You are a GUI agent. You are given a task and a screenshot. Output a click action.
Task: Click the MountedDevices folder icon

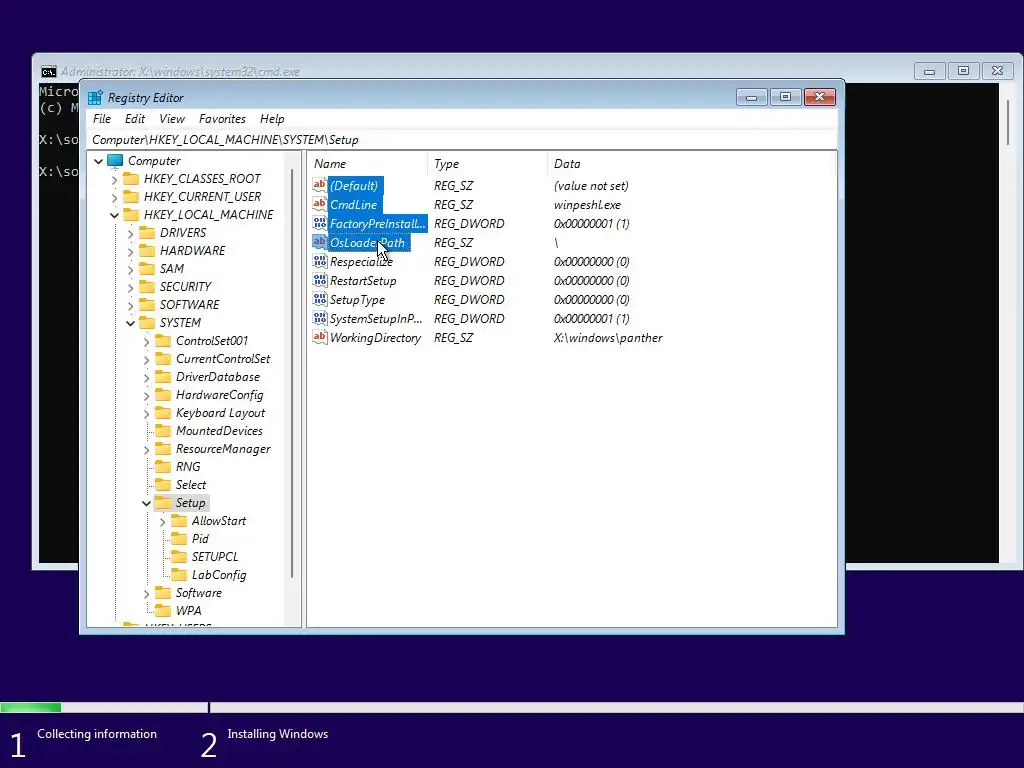tap(163, 430)
